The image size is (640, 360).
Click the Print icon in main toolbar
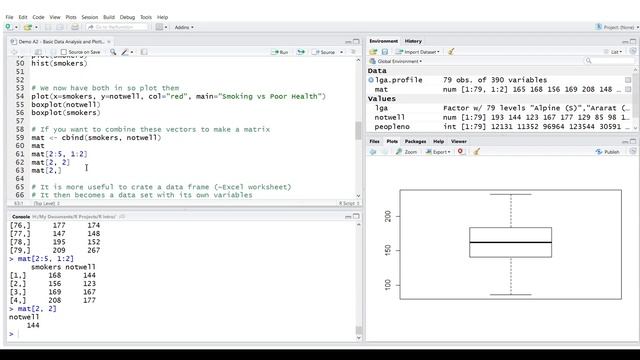tap(75, 27)
